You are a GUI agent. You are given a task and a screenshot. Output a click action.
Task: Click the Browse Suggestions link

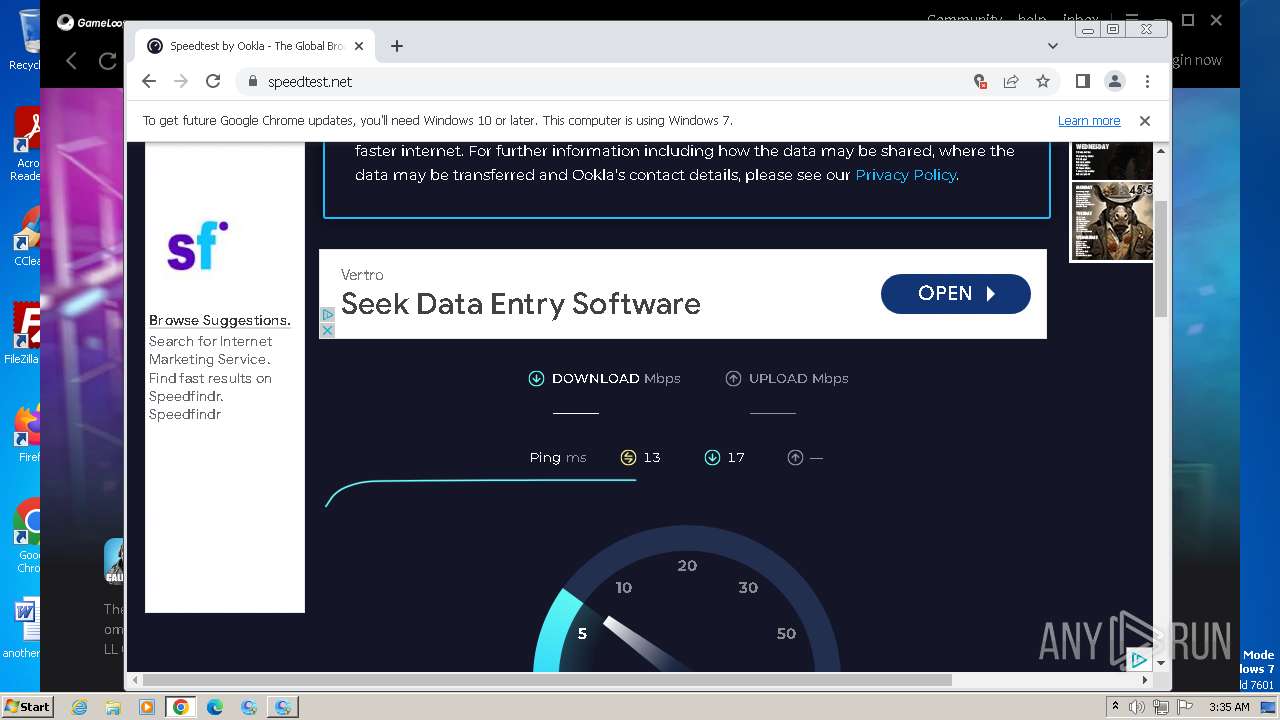coord(220,320)
